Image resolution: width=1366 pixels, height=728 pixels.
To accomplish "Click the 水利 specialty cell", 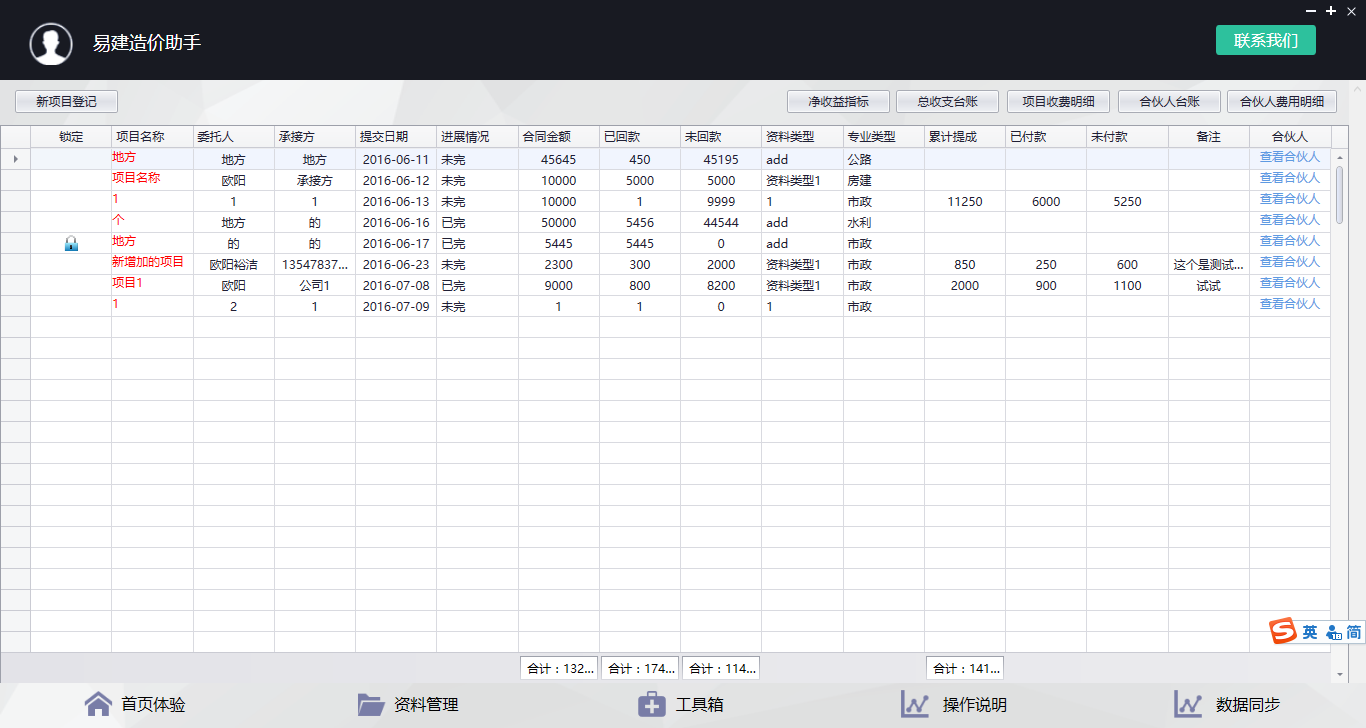I will [884, 223].
